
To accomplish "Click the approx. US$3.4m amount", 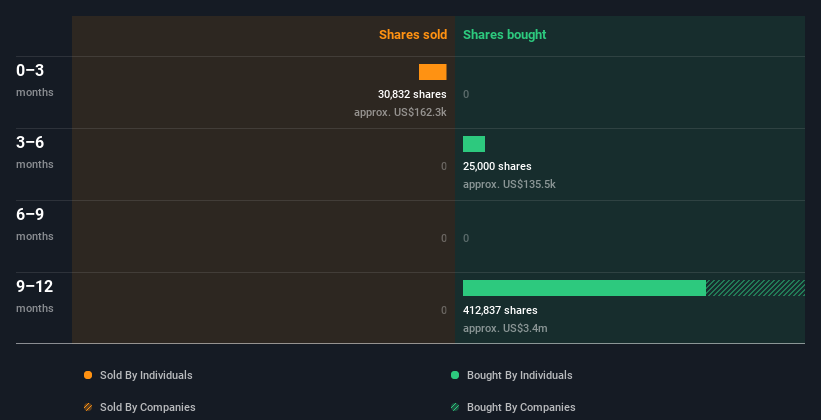I will [x=505, y=328].
